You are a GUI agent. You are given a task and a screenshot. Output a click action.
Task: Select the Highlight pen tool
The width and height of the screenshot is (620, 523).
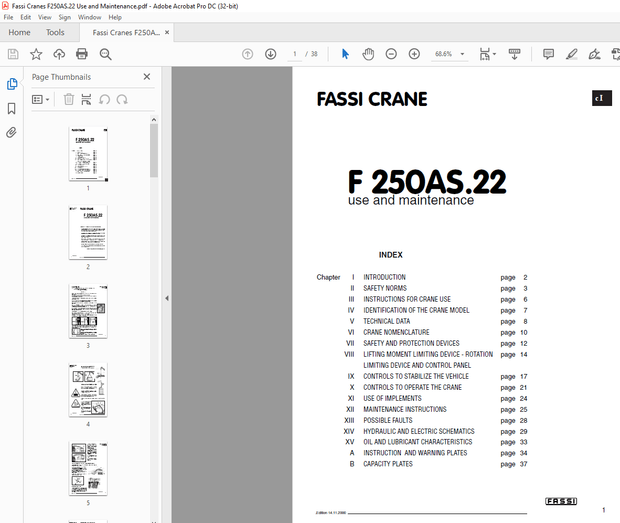(571, 54)
